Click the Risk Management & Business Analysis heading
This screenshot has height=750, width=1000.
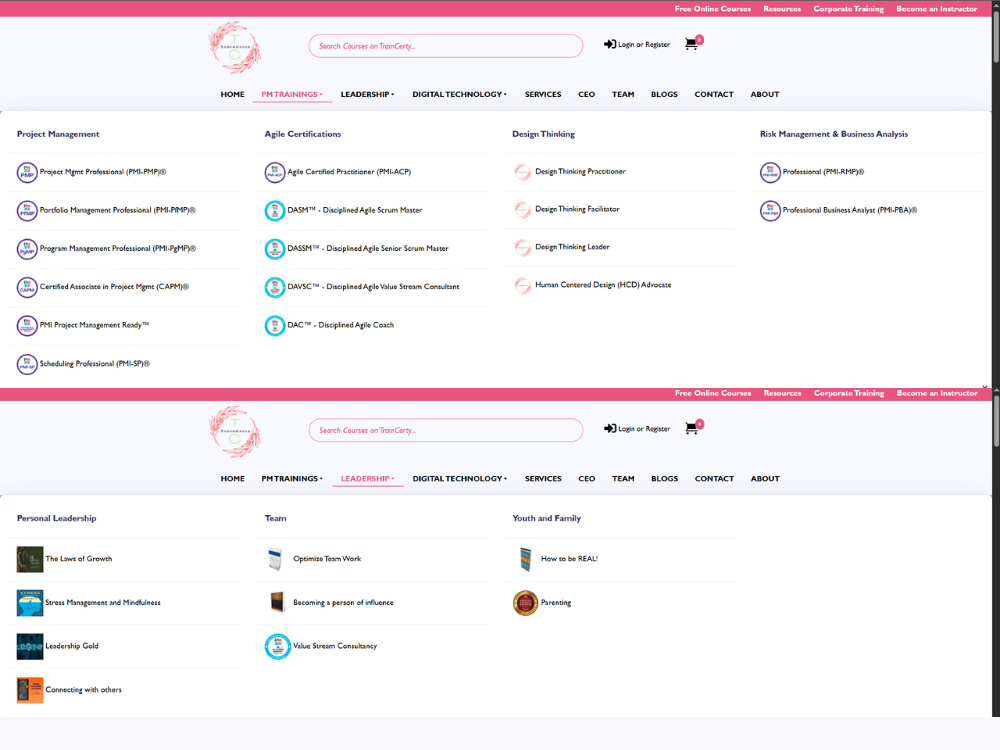[834, 134]
